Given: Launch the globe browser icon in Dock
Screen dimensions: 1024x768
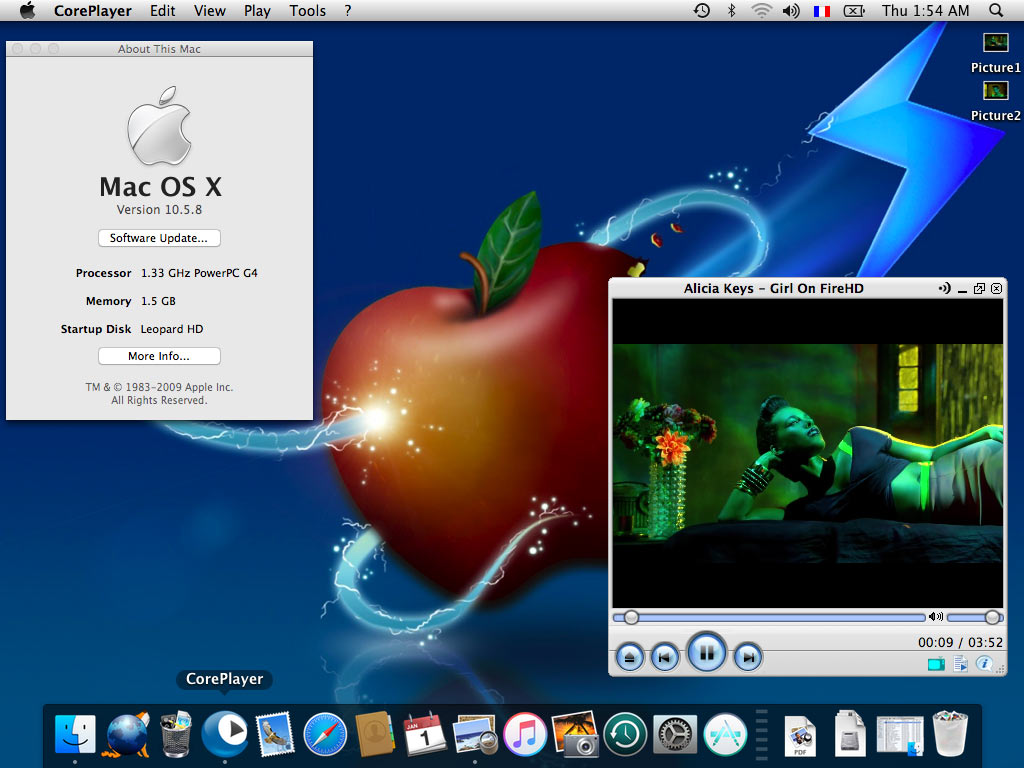Looking at the screenshot, I should (126, 734).
